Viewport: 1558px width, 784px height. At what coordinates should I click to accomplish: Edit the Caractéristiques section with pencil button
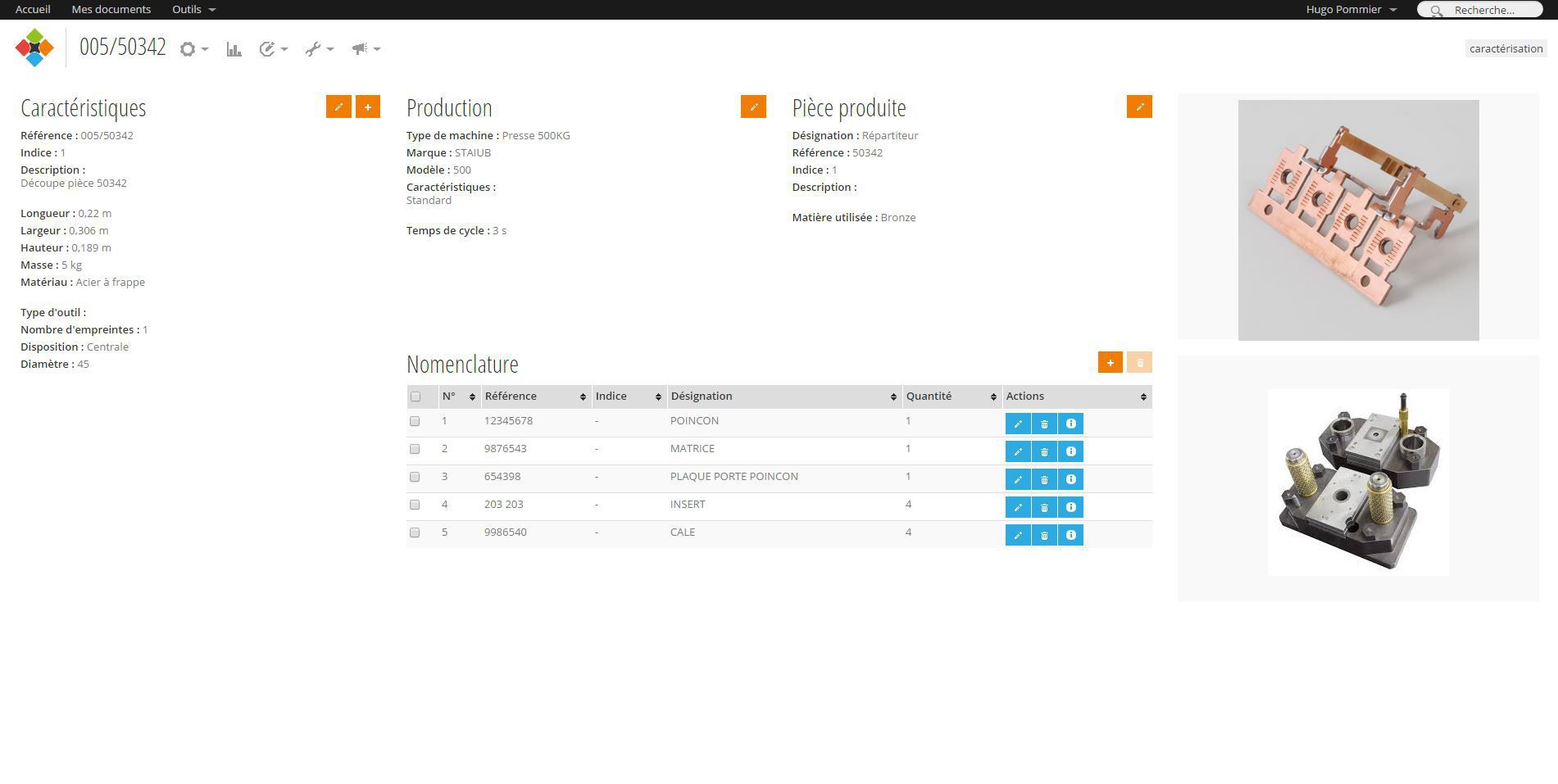(x=338, y=106)
